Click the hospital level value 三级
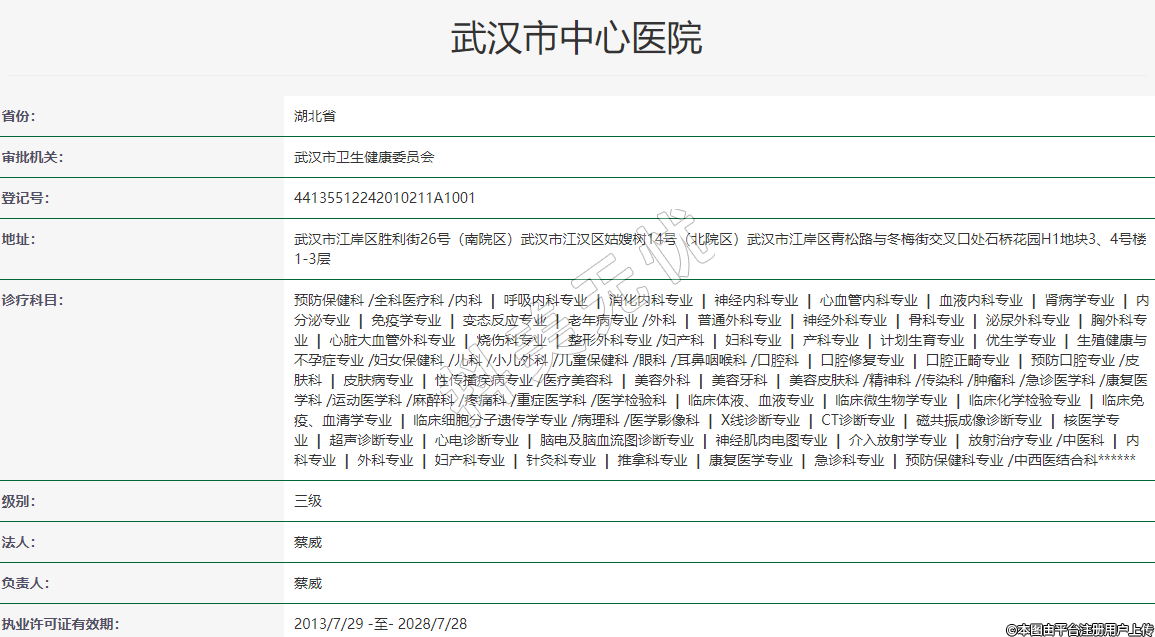1155x637 pixels. tap(308, 501)
